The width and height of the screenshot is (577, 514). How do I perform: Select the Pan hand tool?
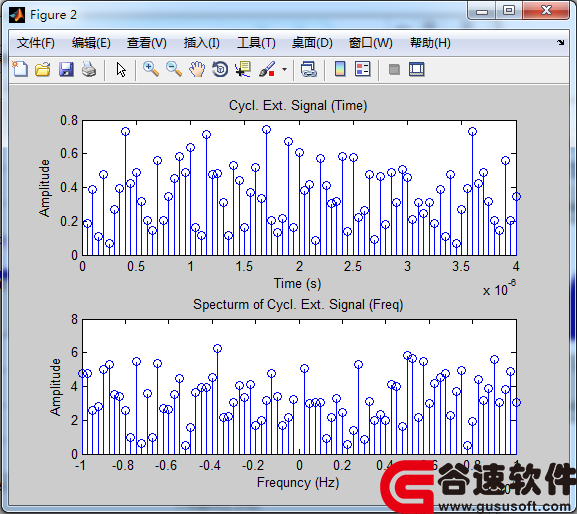197,69
